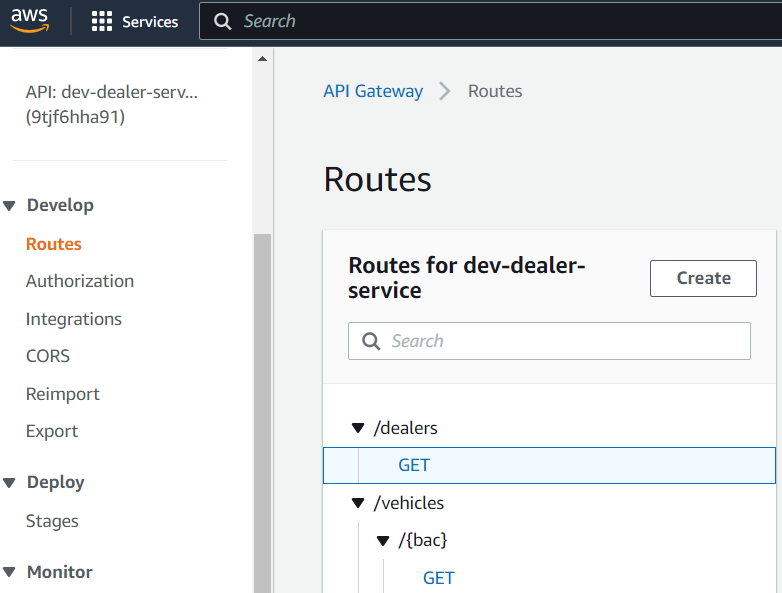Collapse the /{bac} route node
782x593 pixels.
coord(383,541)
